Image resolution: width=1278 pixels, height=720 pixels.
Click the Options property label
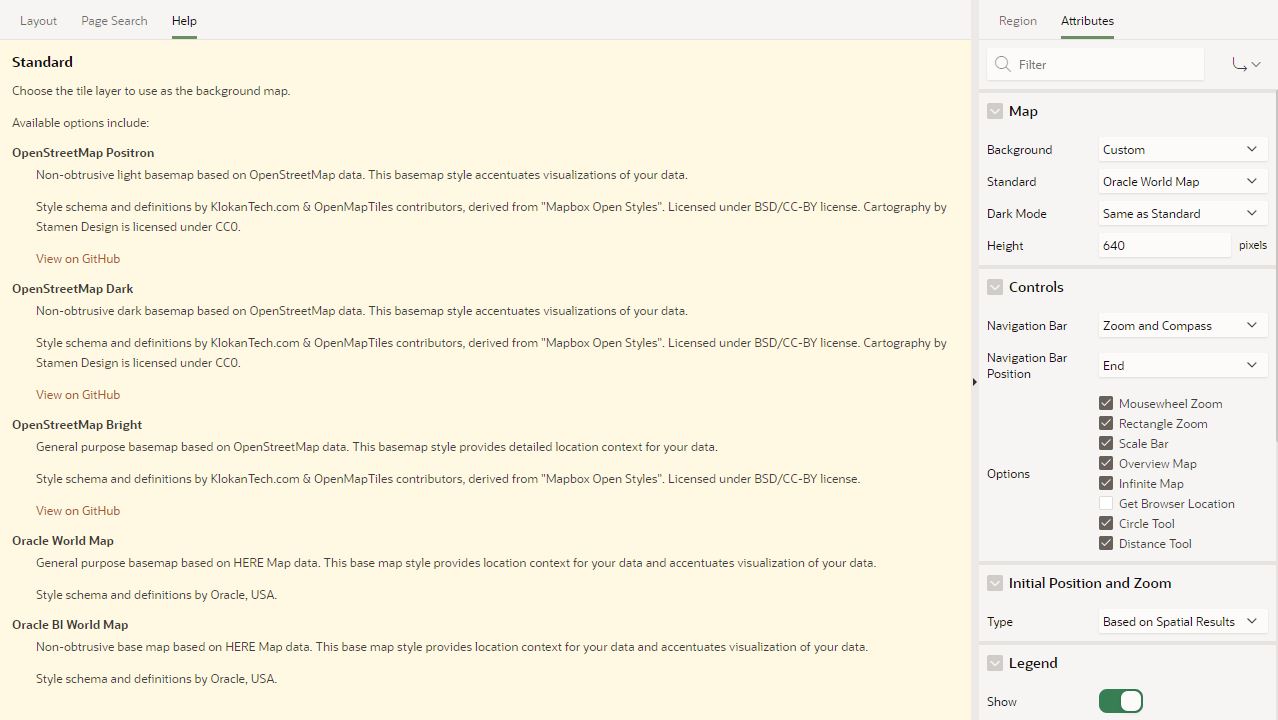tap(1008, 473)
